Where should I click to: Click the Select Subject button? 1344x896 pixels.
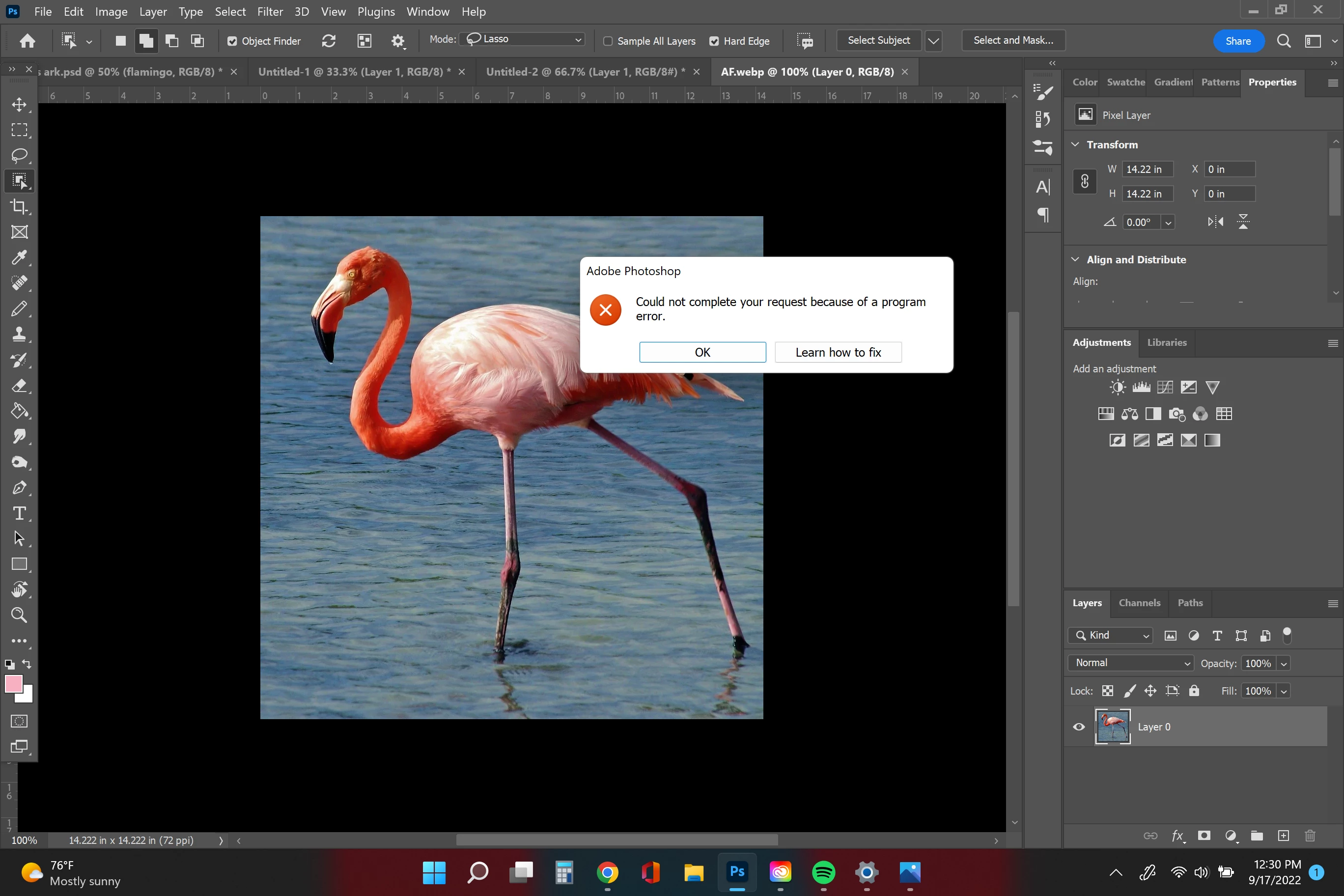[x=879, y=41]
